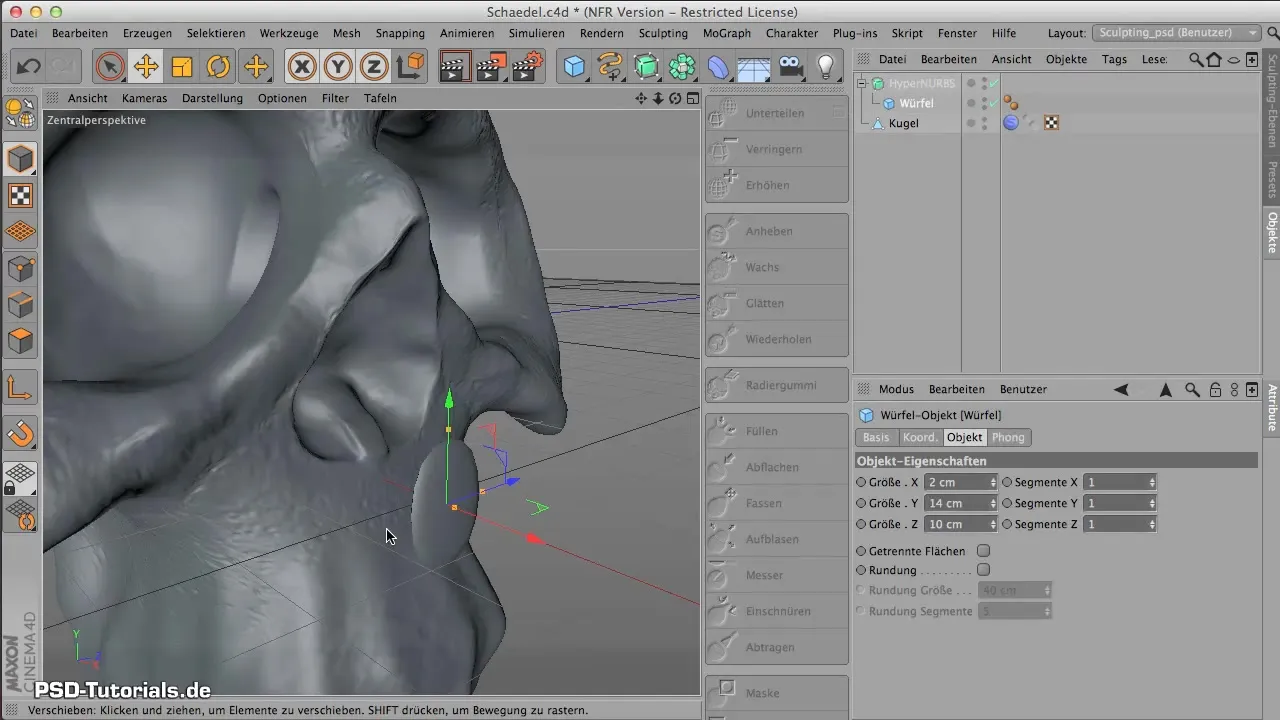The width and height of the screenshot is (1280, 720).
Task: Click the Undo arrow icon
Action: 29,67
